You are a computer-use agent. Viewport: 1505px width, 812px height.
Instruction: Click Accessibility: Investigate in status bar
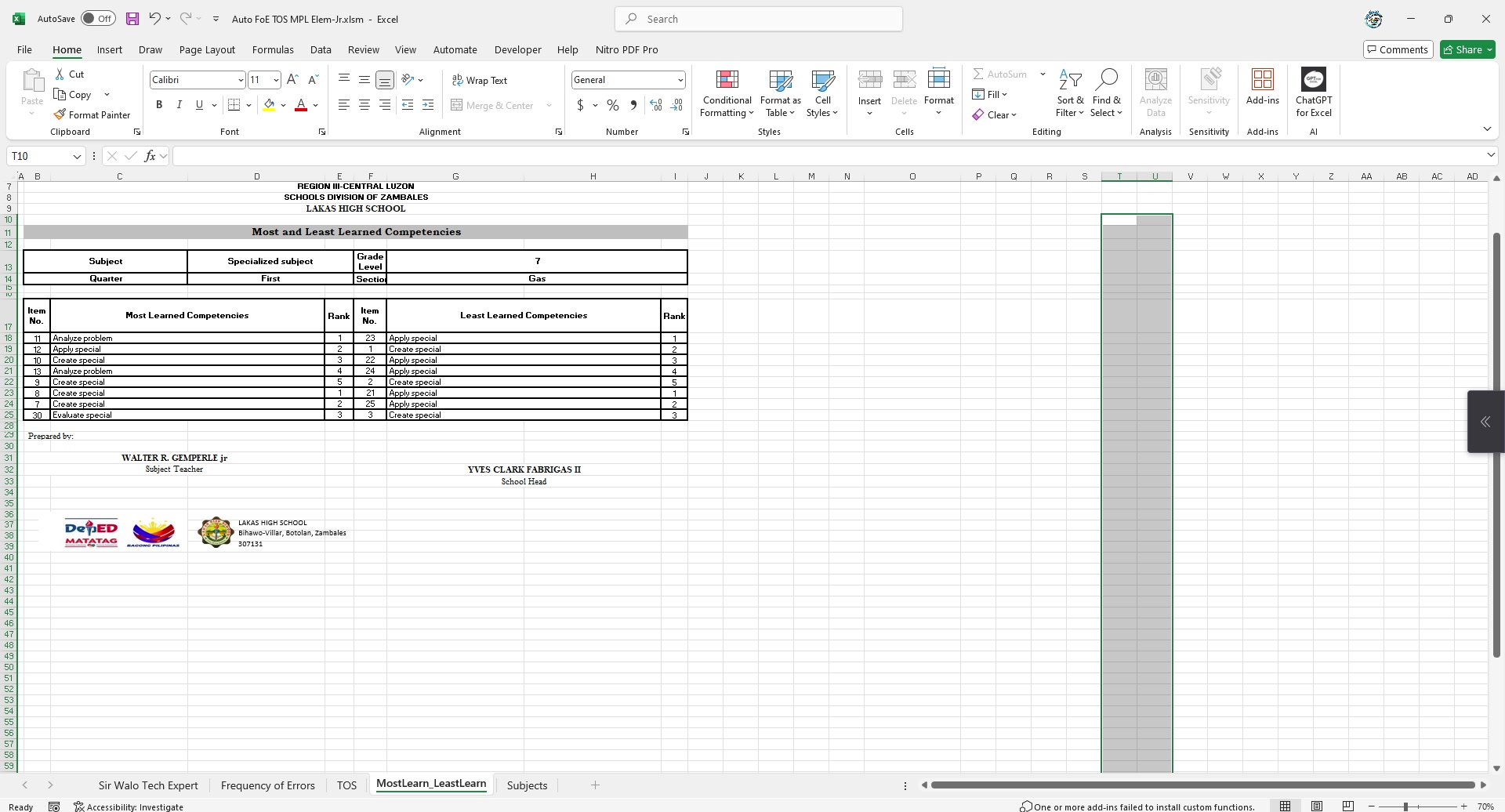click(x=129, y=807)
